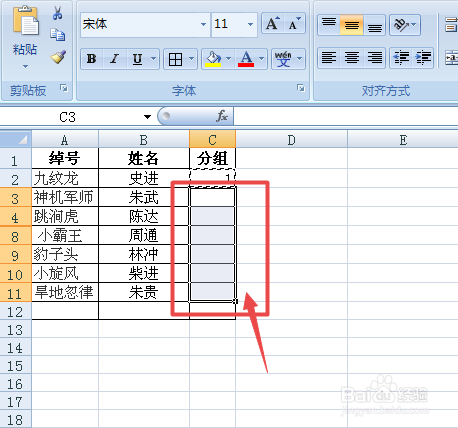This screenshot has height=428, width=458.
Task: Click the header cell 分组
Action: tap(212, 158)
